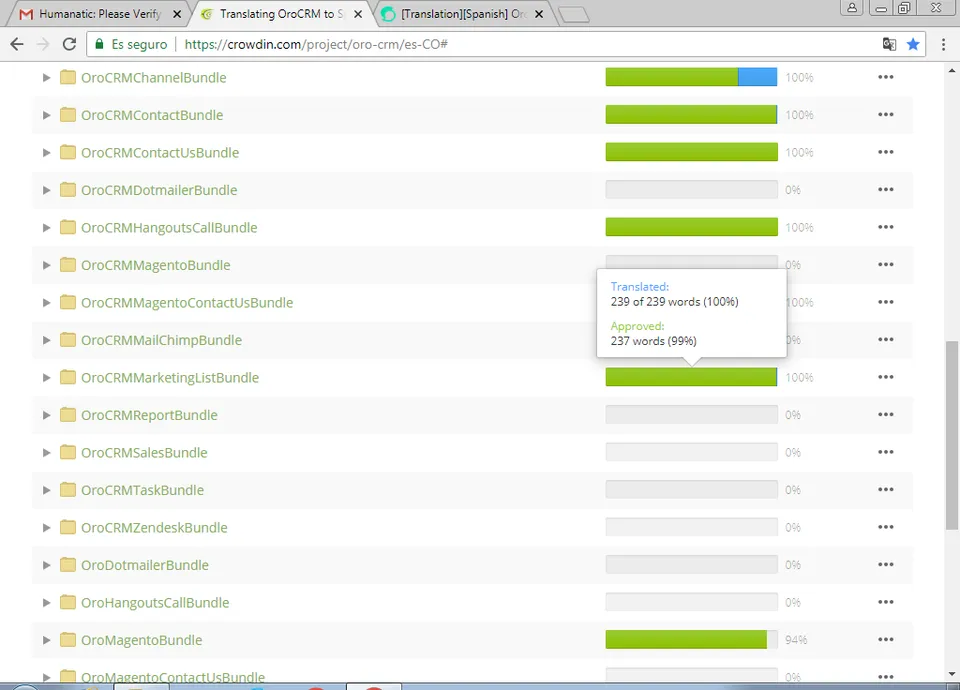Expand the OroCRMTaskBundle folder arrow
960x690 pixels.
46,490
